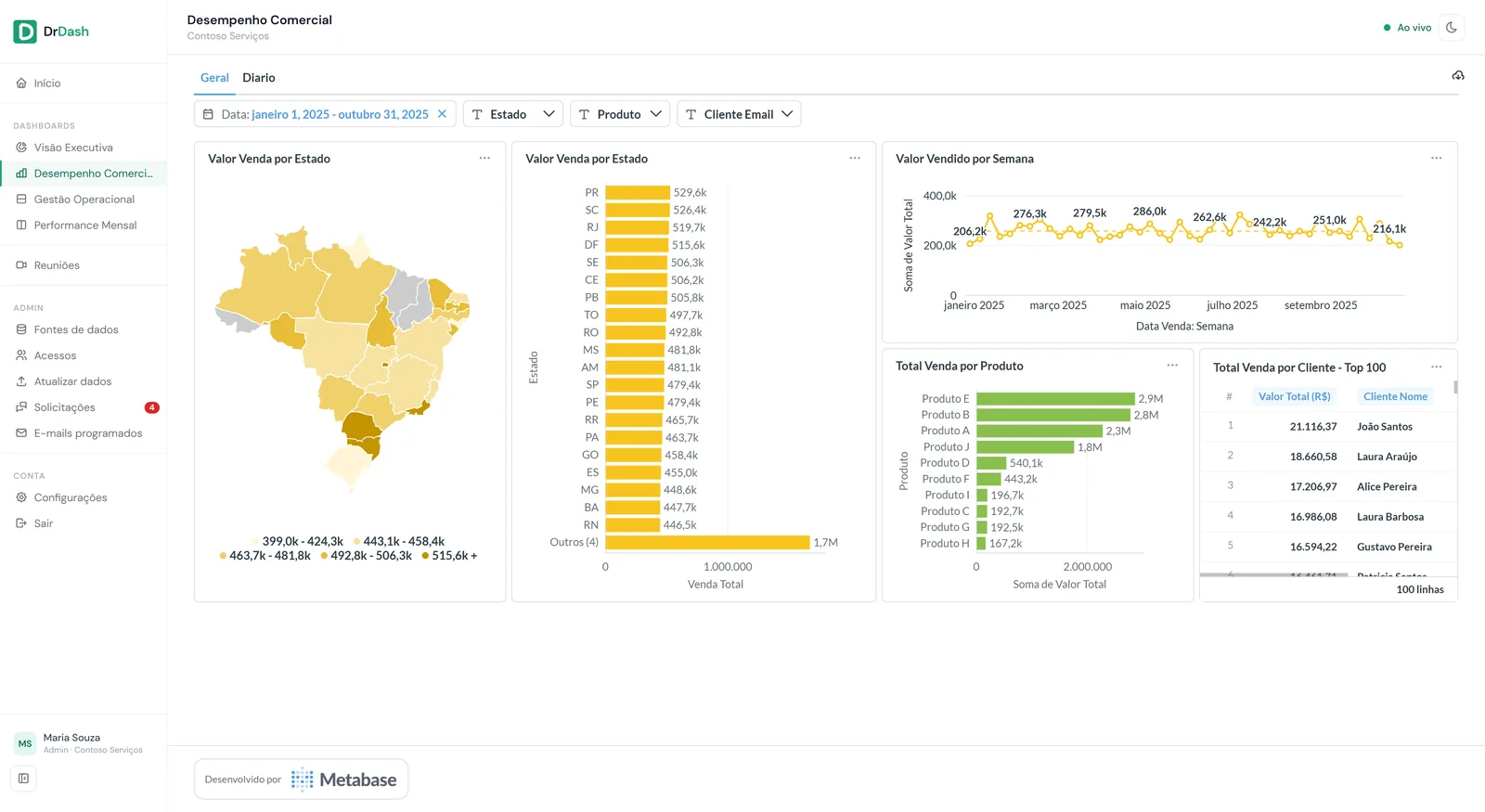Image resolution: width=1485 pixels, height=812 pixels.
Task: Select Gustavo Pereira table row
Action: (1328, 548)
